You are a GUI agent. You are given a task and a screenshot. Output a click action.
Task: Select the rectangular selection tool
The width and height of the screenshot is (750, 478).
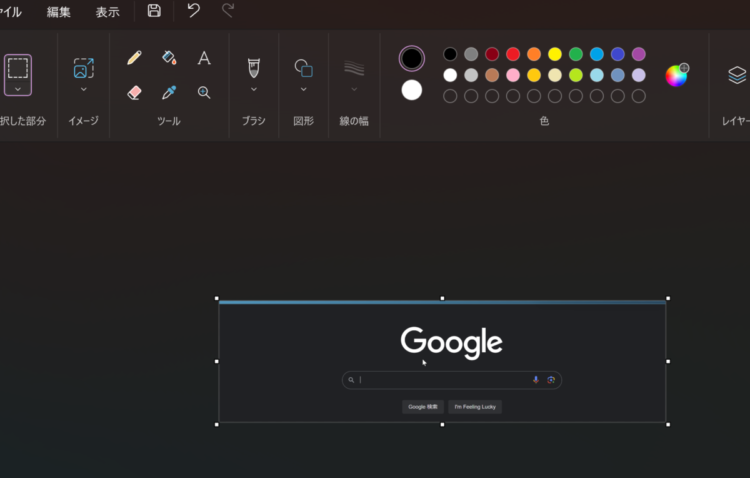pos(18,68)
